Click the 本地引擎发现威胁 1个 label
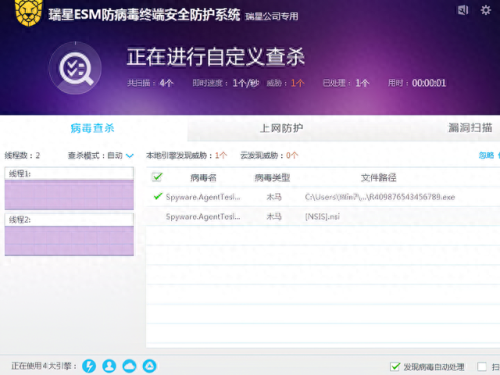The height and width of the screenshot is (375, 500). [x=187, y=155]
